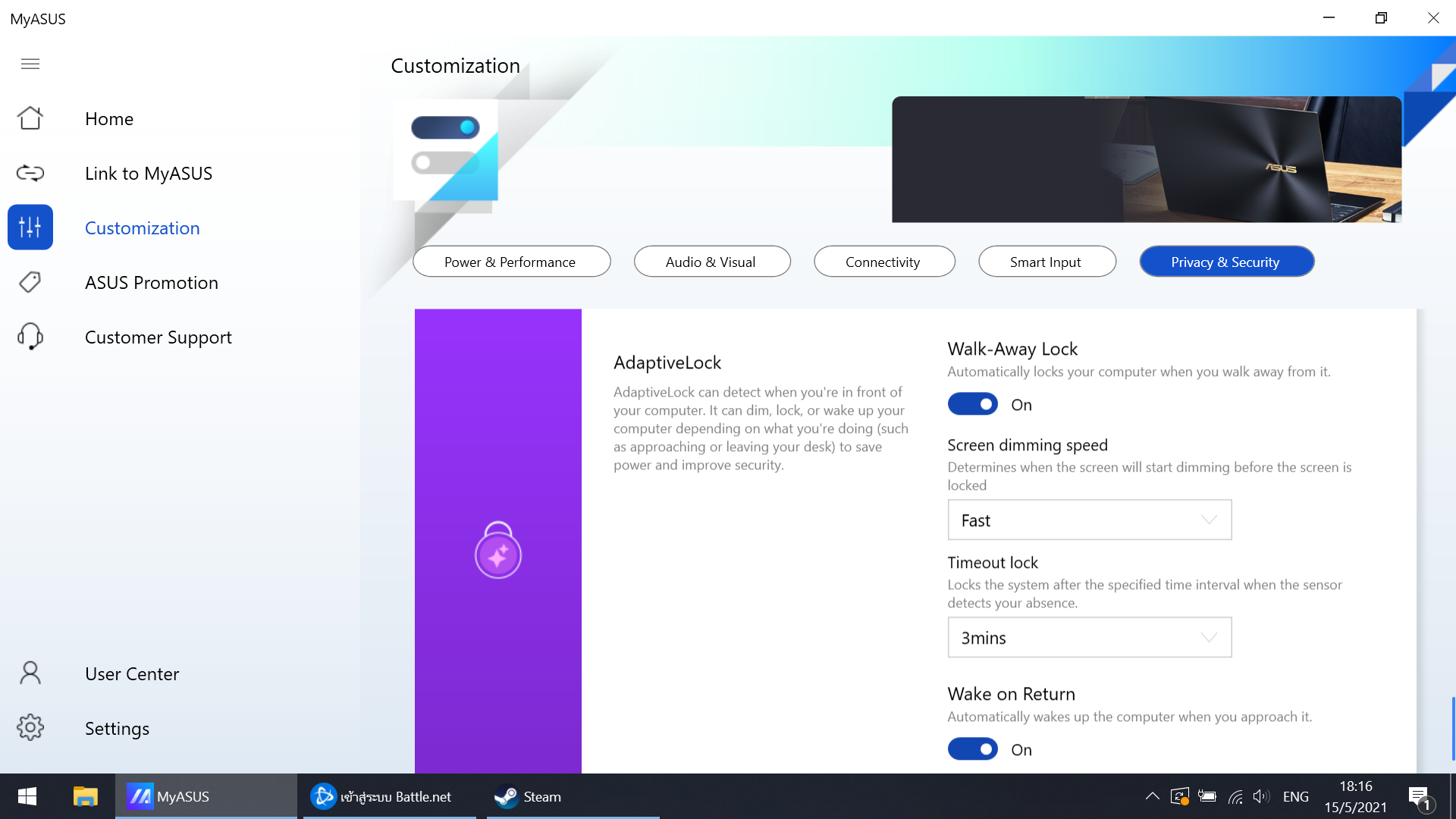The height and width of the screenshot is (819, 1456).
Task: Open File Explorer from taskbar
Action: 85,796
